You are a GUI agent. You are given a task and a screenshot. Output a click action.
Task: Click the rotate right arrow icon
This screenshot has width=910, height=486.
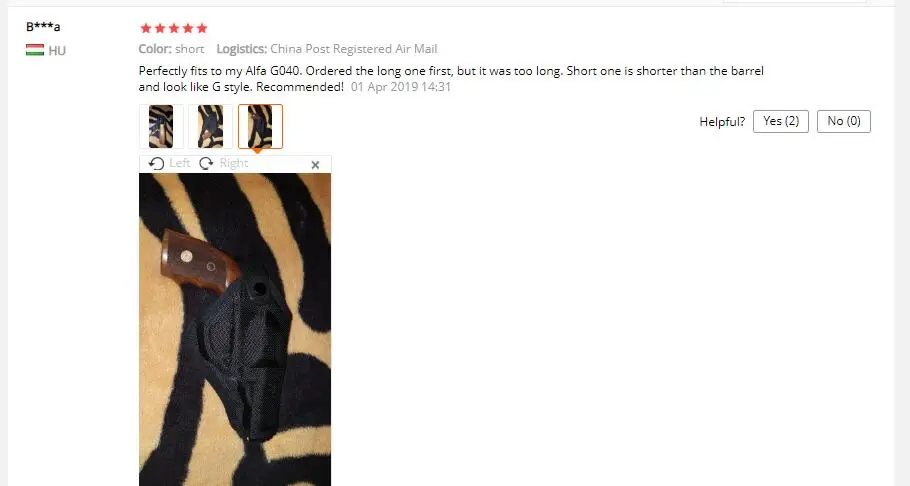206,164
